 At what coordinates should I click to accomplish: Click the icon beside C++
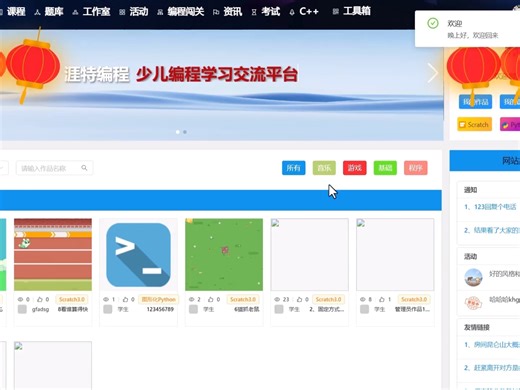point(292,12)
